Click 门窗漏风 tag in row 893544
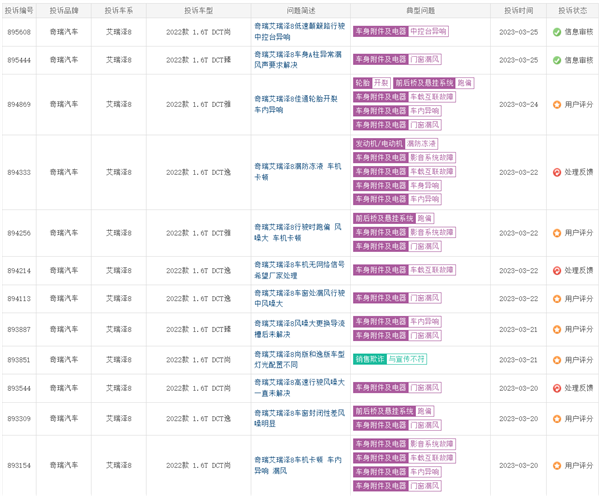Viewport: 600px width, 496px height. [425, 387]
